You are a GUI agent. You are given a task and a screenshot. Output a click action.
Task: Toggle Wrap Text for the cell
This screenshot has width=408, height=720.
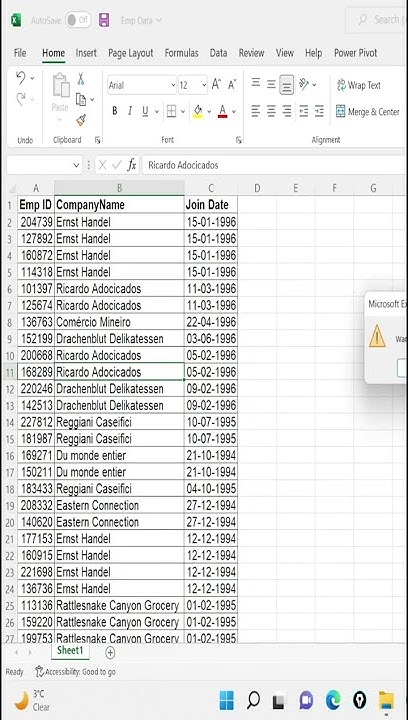[359, 85]
